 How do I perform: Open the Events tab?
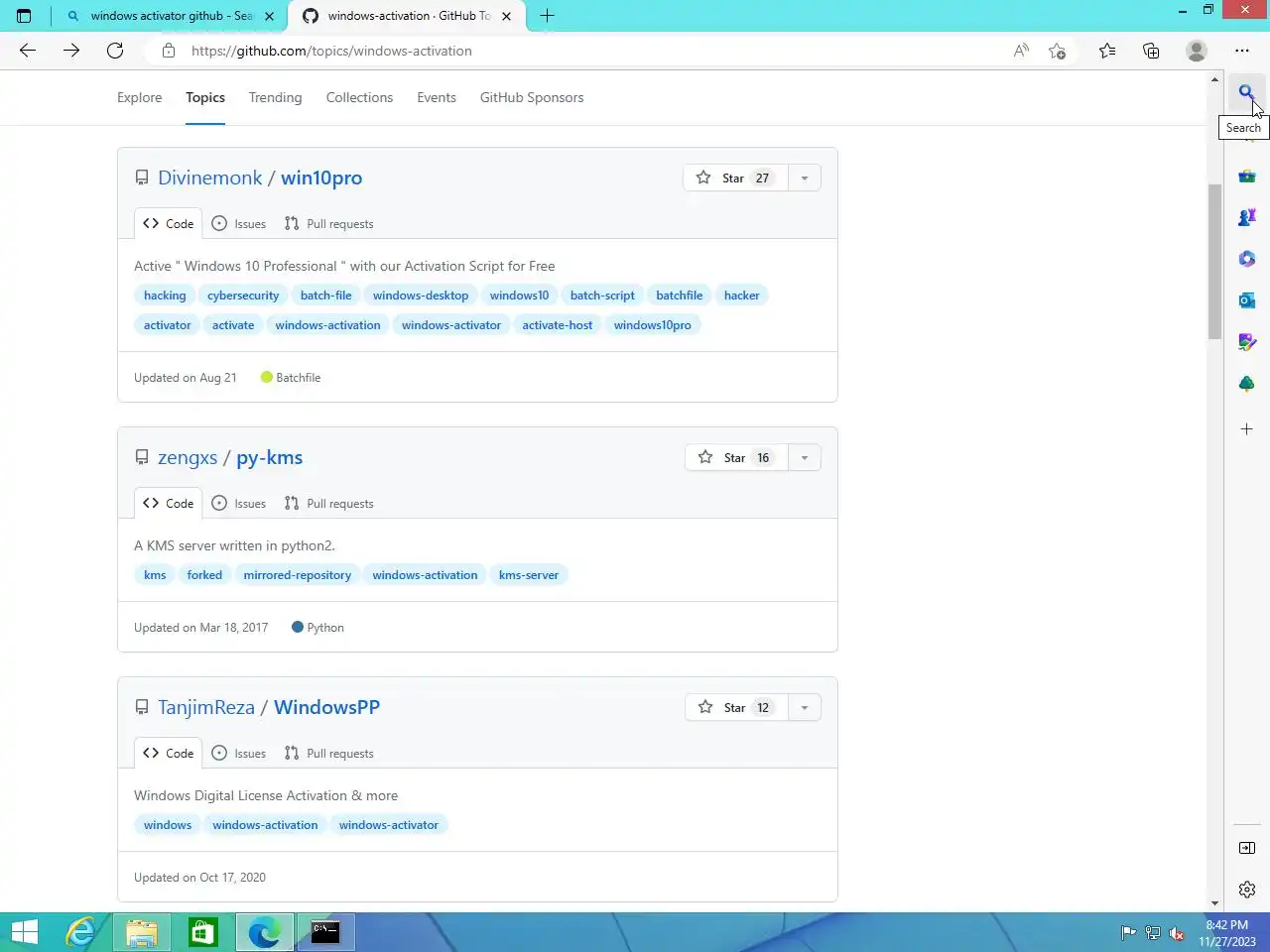pyautogui.click(x=437, y=97)
